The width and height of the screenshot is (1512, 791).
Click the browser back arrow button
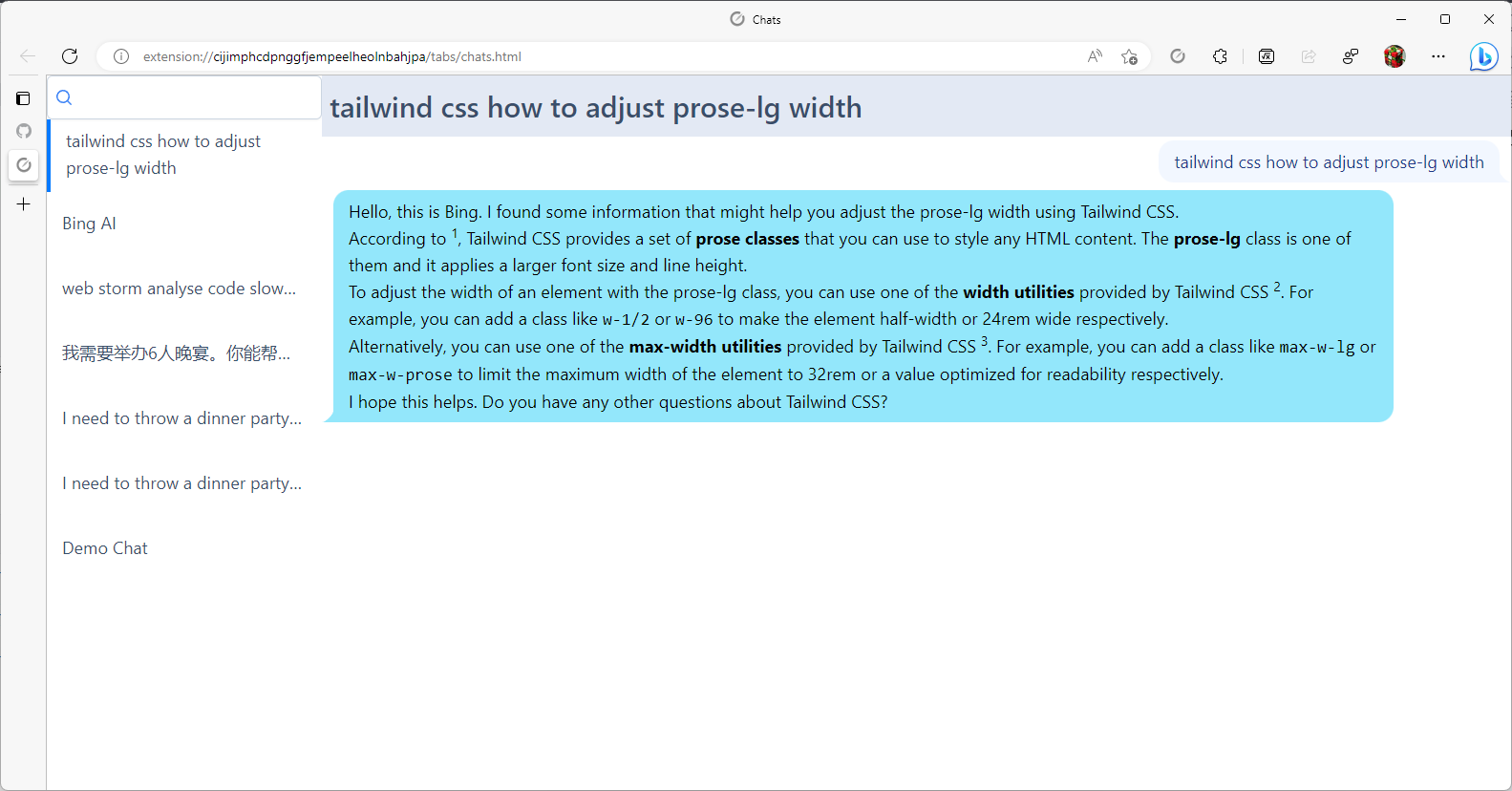coord(28,56)
